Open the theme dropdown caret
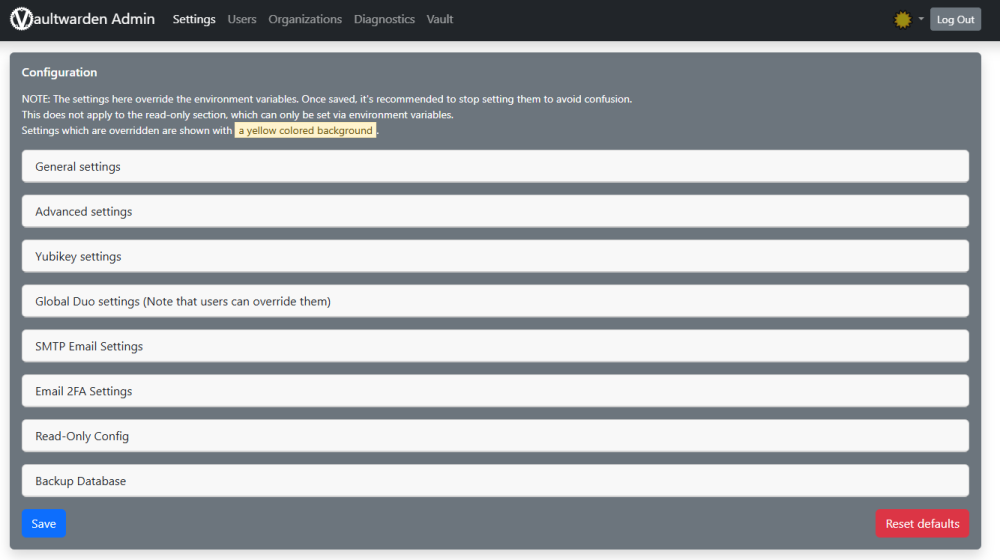This screenshot has width=1000, height=560. click(921, 19)
